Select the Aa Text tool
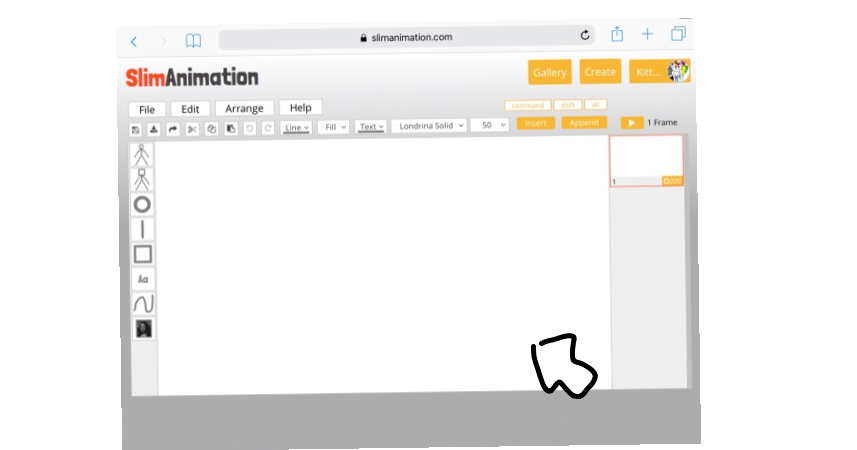857x450 pixels. point(143,279)
